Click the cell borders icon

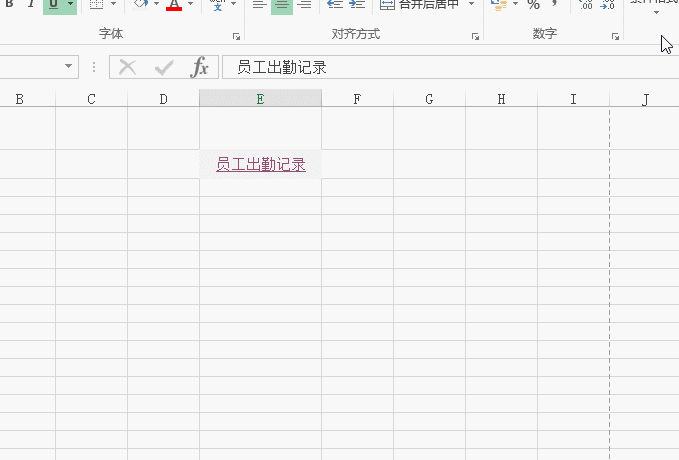tap(96, 4)
